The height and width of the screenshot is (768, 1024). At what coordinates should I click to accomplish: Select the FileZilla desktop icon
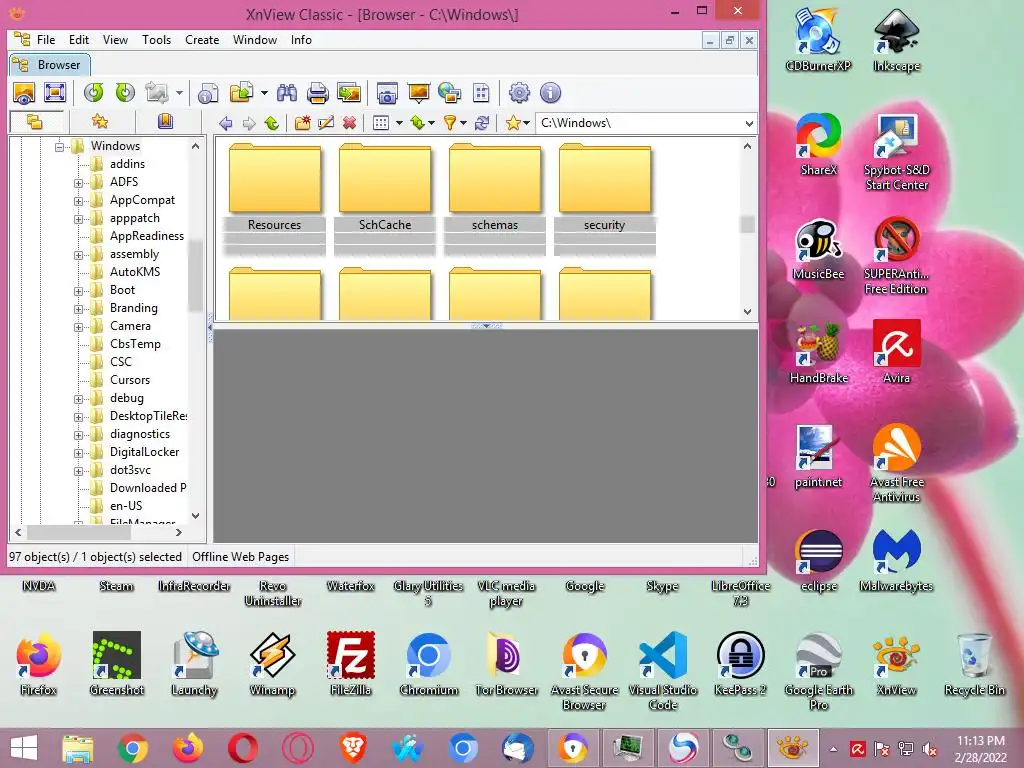pos(351,664)
